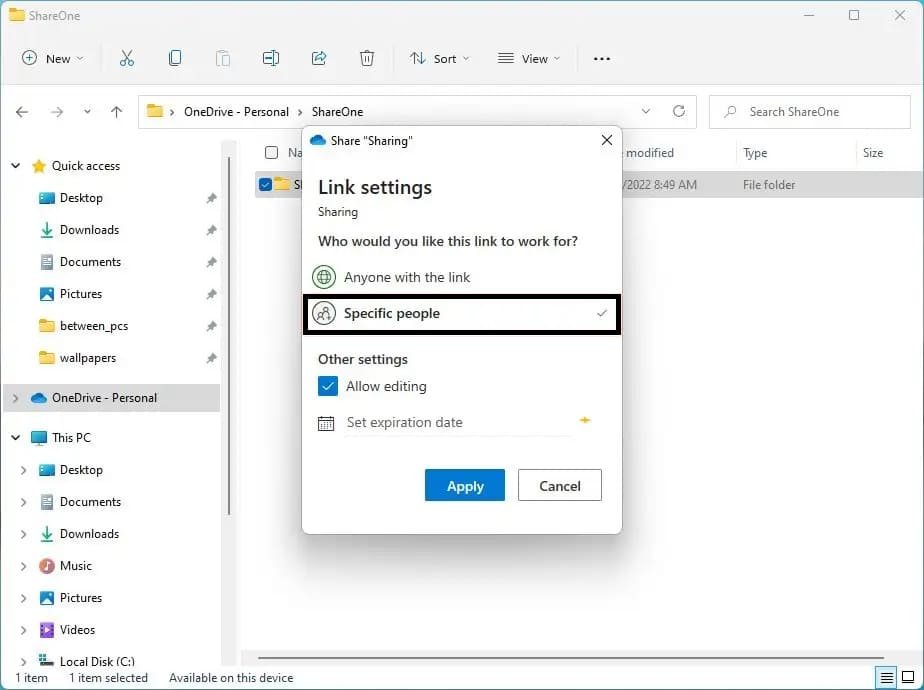The height and width of the screenshot is (690, 924).
Task: Click the Search ShareOne box
Action: tap(810, 112)
